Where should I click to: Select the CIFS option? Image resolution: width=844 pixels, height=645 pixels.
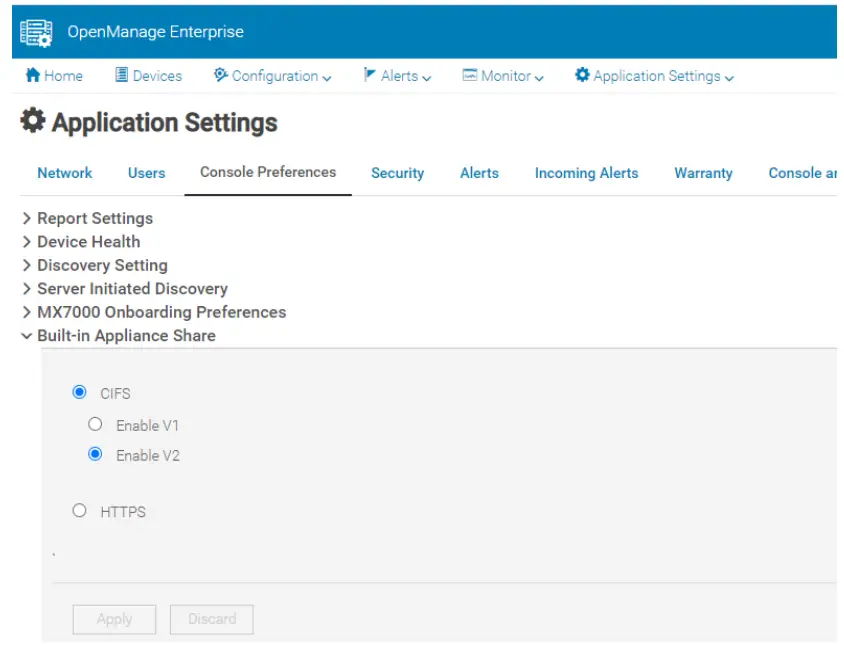[x=80, y=393]
